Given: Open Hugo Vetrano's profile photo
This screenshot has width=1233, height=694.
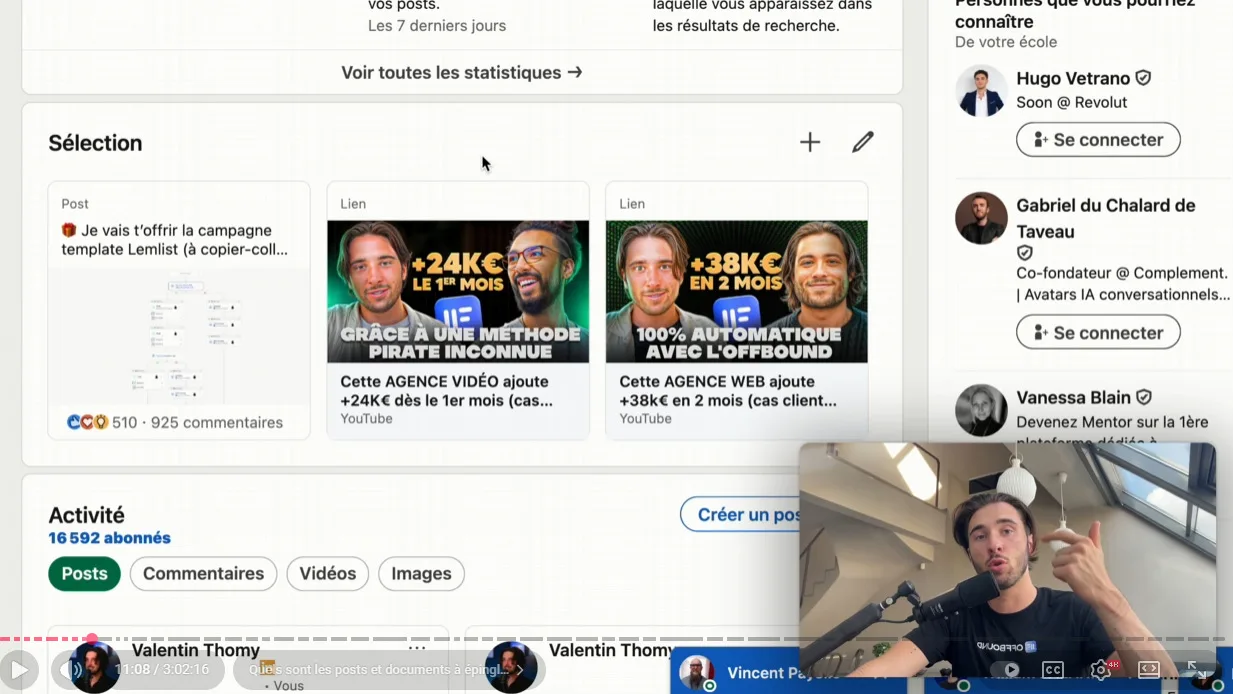Looking at the screenshot, I should click(981, 91).
